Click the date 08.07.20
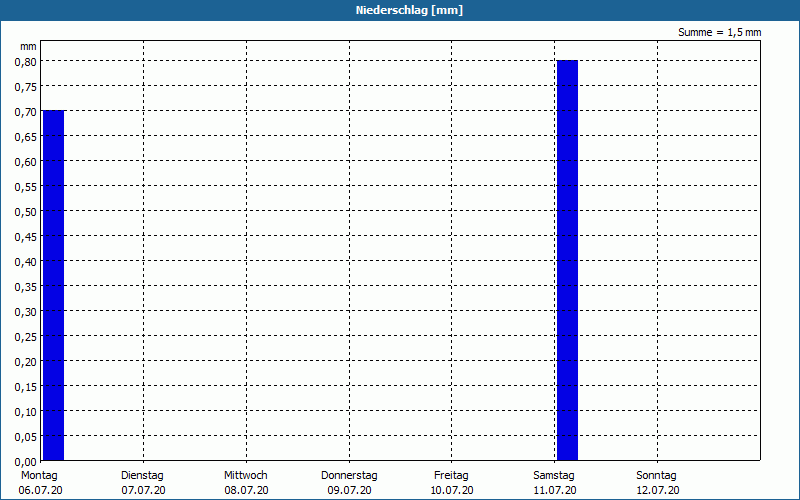The width and height of the screenshot is (800, 500). click(246, 490)
